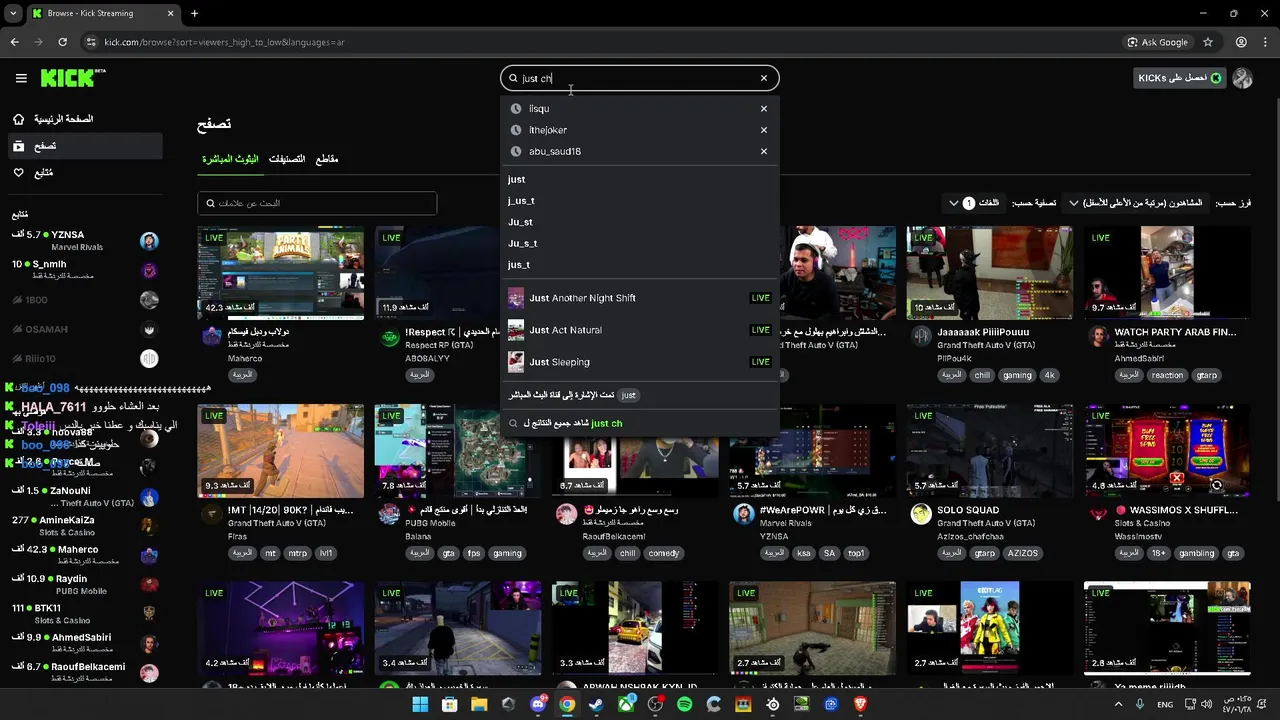Go back in browser
Viewport: 1280px width, 720px height.
click(x=14, y=42)
